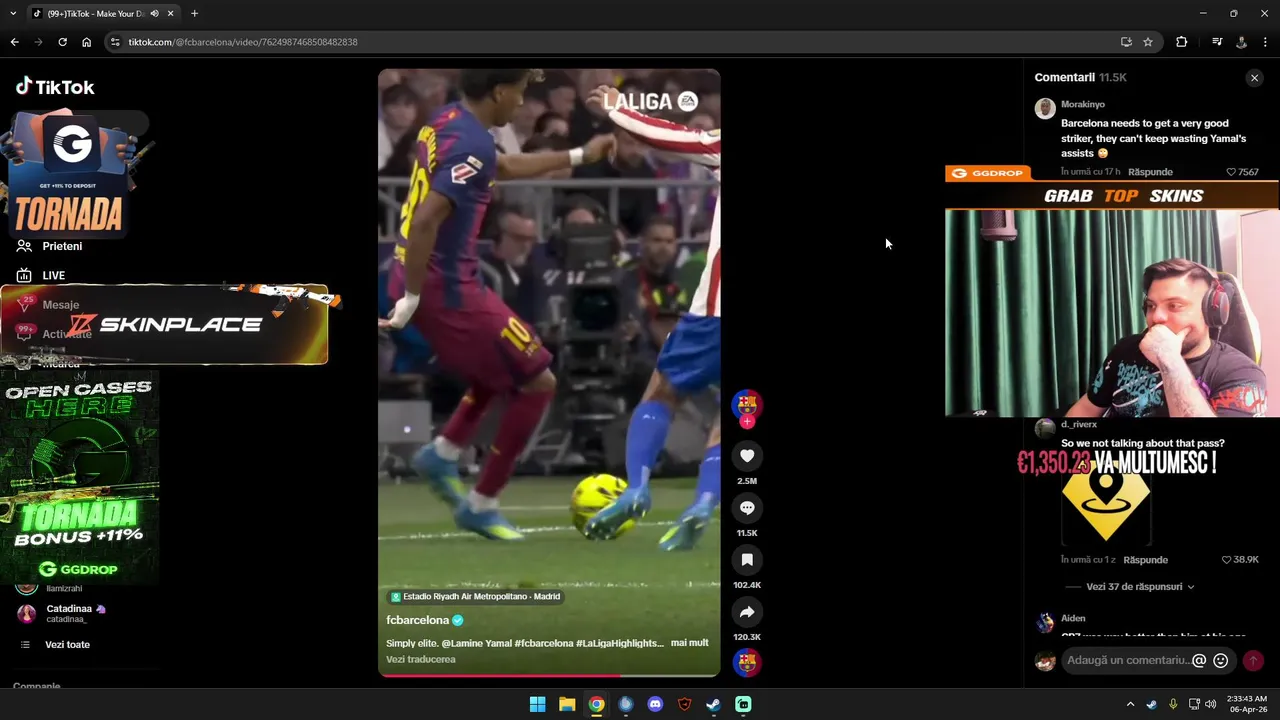Open Discord from the taskbar

pyautogui.click(x=655, y=704)
